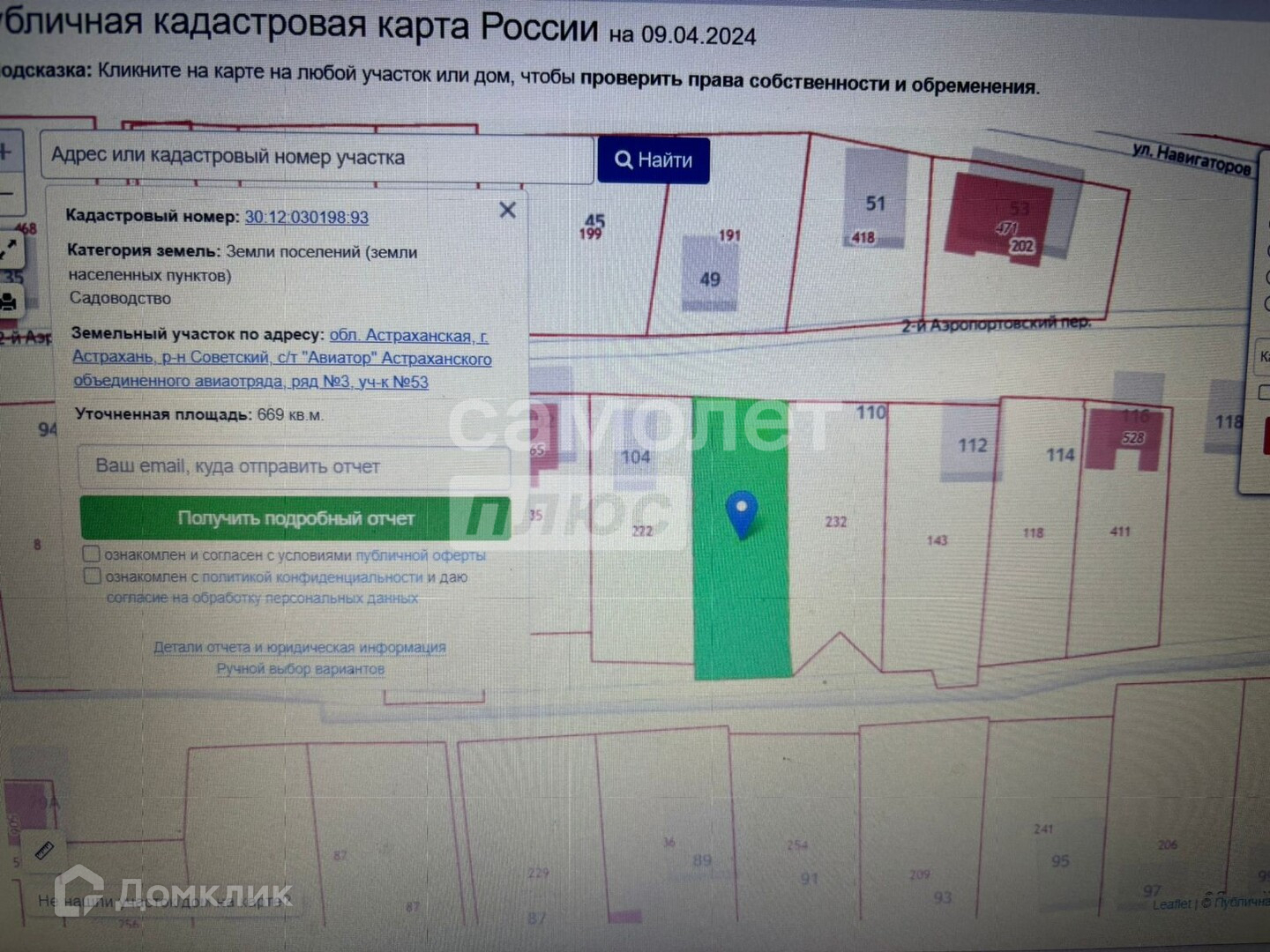1270x952 pixels.
Task: Click the Садоводство land use text
Action: (121, 298)
